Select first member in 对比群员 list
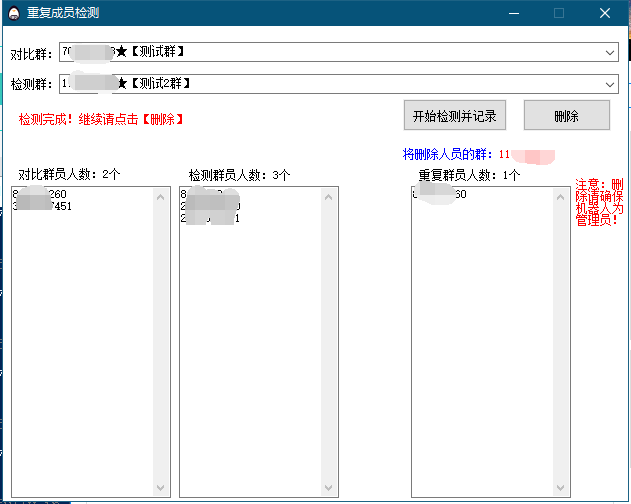This screenshot has width=631, height=504. pyautogui.click(x=42, y=195)
